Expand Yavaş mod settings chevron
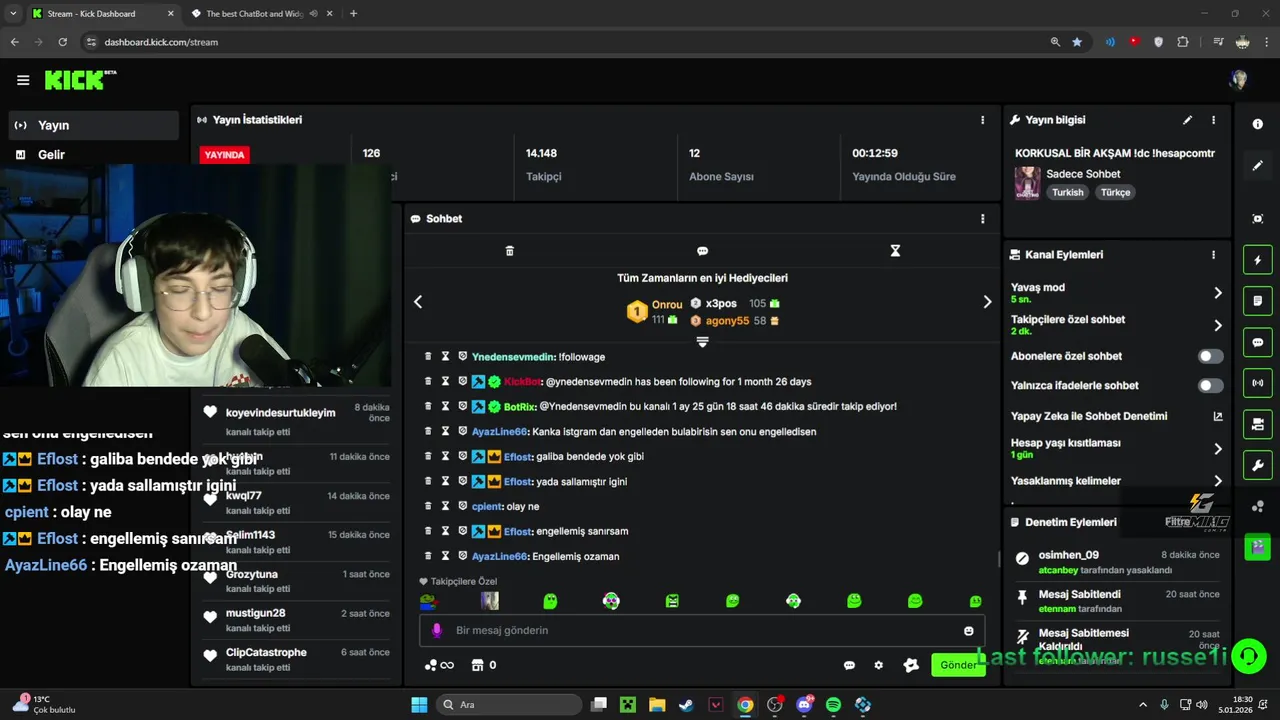Viewport: 1280px width, 720px height. tap(1218, 293)
